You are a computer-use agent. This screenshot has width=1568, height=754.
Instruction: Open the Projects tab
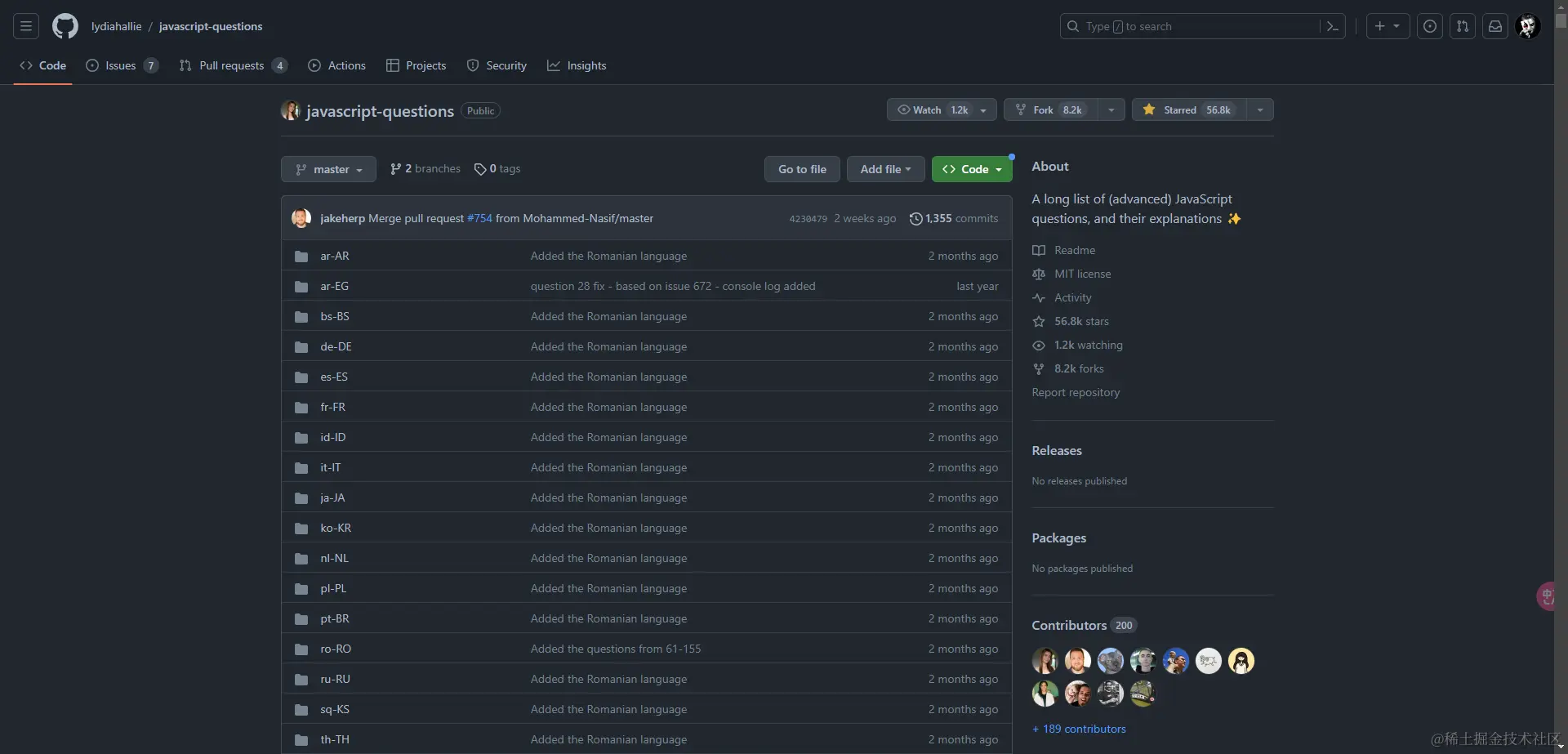click(x=416, y=65)
